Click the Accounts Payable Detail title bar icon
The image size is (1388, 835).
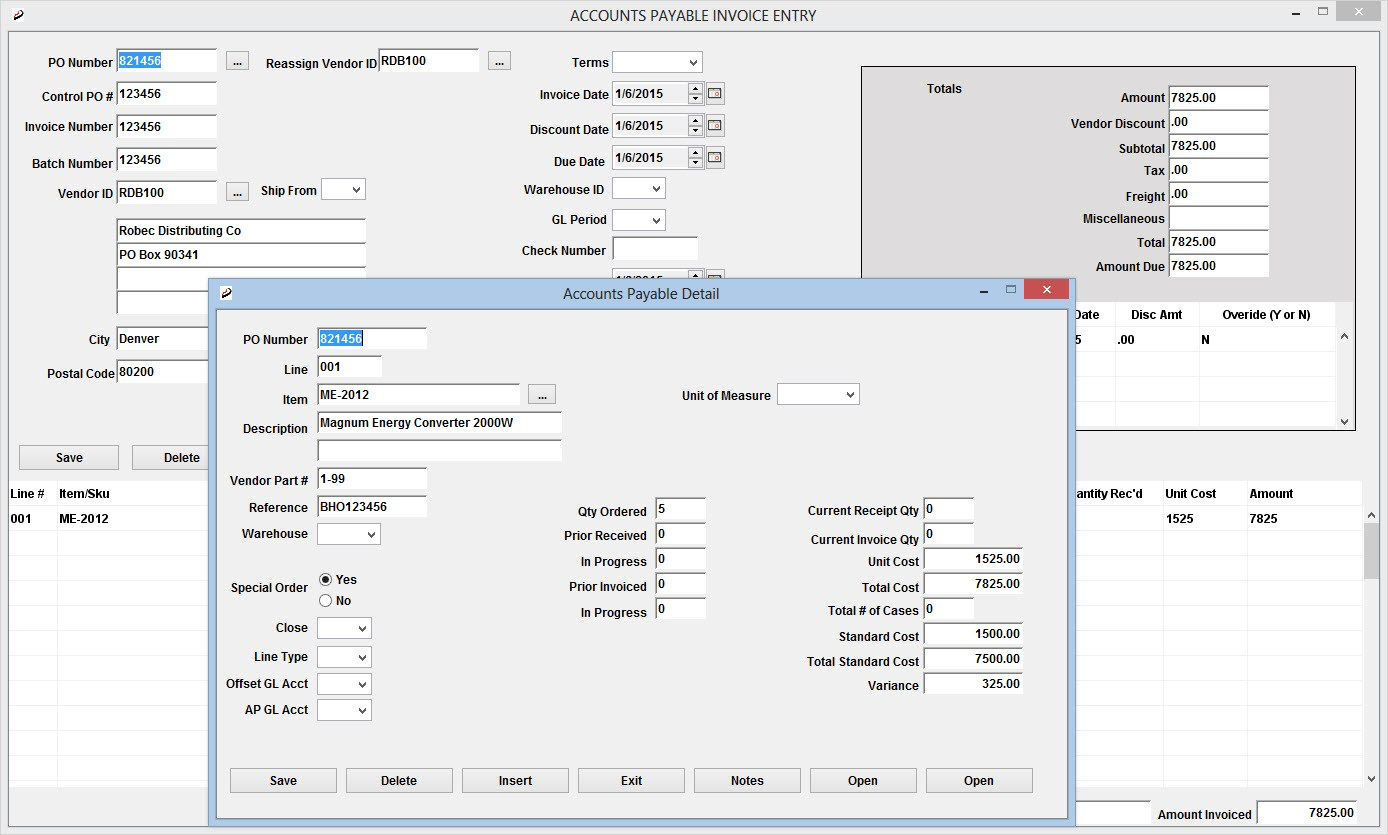pyautogui.click(x=225, y=293)
